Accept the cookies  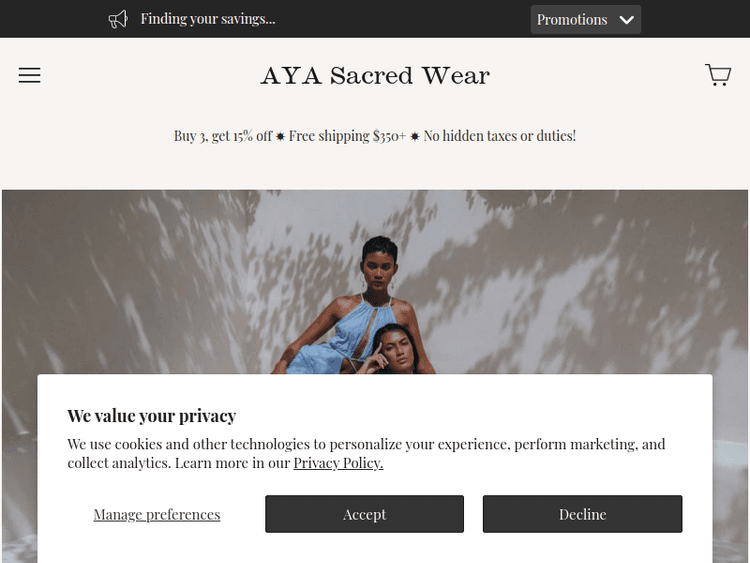point(364,514)
